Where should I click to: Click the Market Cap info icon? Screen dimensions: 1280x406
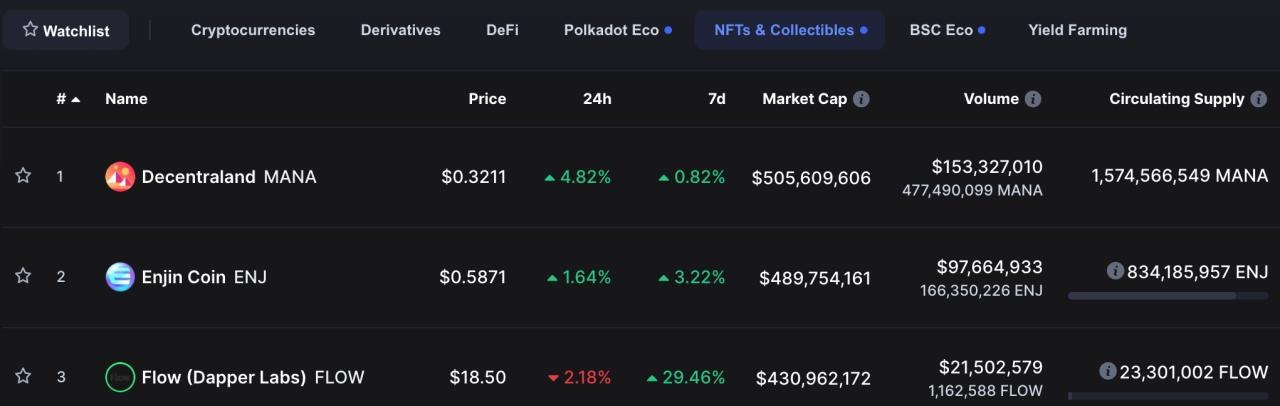click(x=861, y=99)
